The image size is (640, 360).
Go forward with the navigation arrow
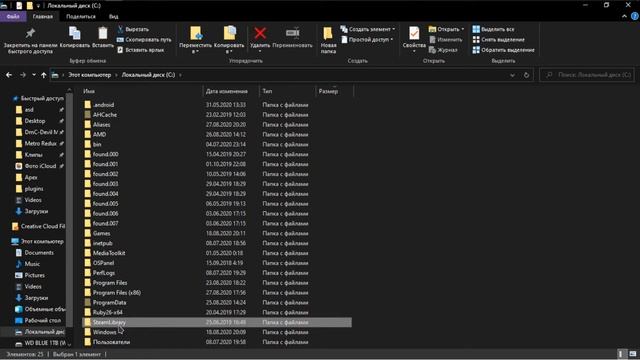click(x=23, y=75)
